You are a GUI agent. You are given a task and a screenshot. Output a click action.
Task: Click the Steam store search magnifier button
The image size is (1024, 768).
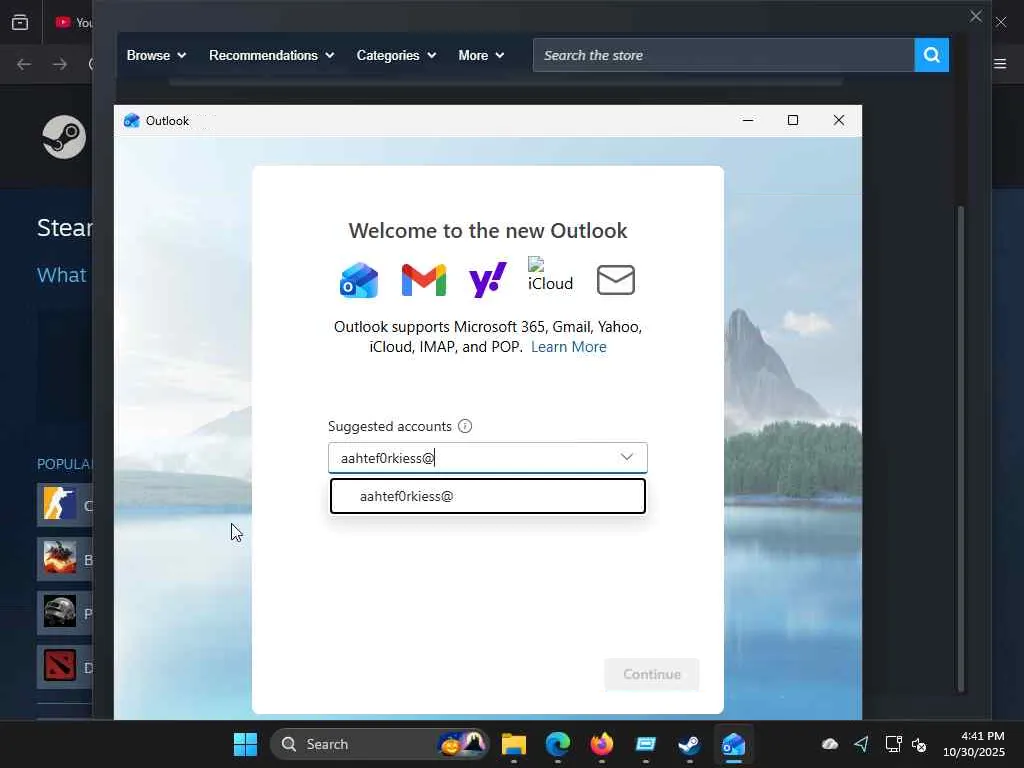pos(931,56)
